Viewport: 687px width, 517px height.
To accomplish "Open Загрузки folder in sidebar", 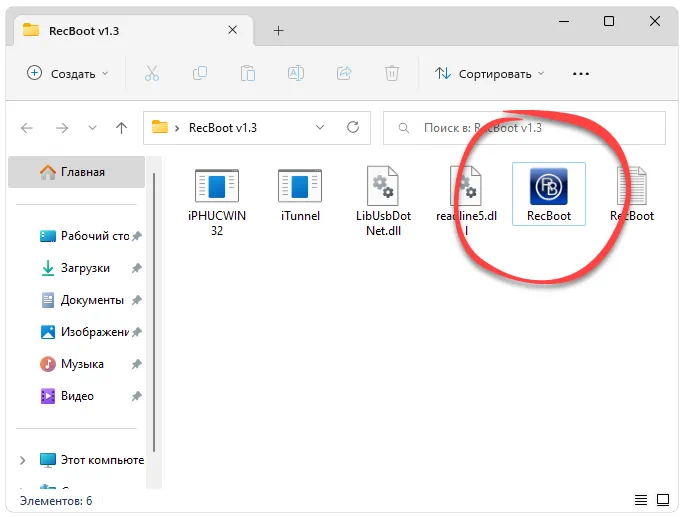I will (x=77, y=268).
